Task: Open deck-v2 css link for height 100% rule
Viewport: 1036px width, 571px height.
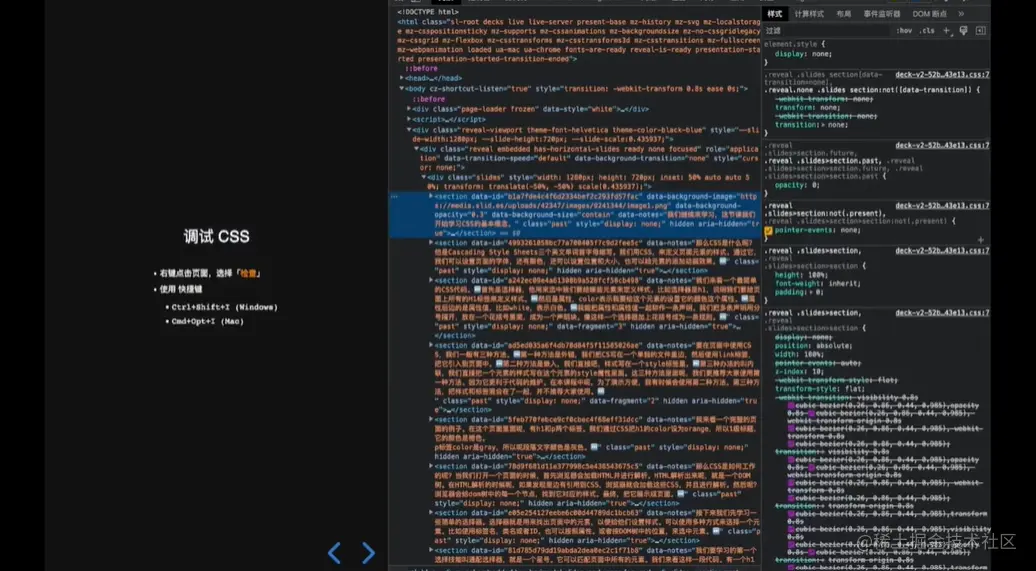Action: [x=942, y=250]
